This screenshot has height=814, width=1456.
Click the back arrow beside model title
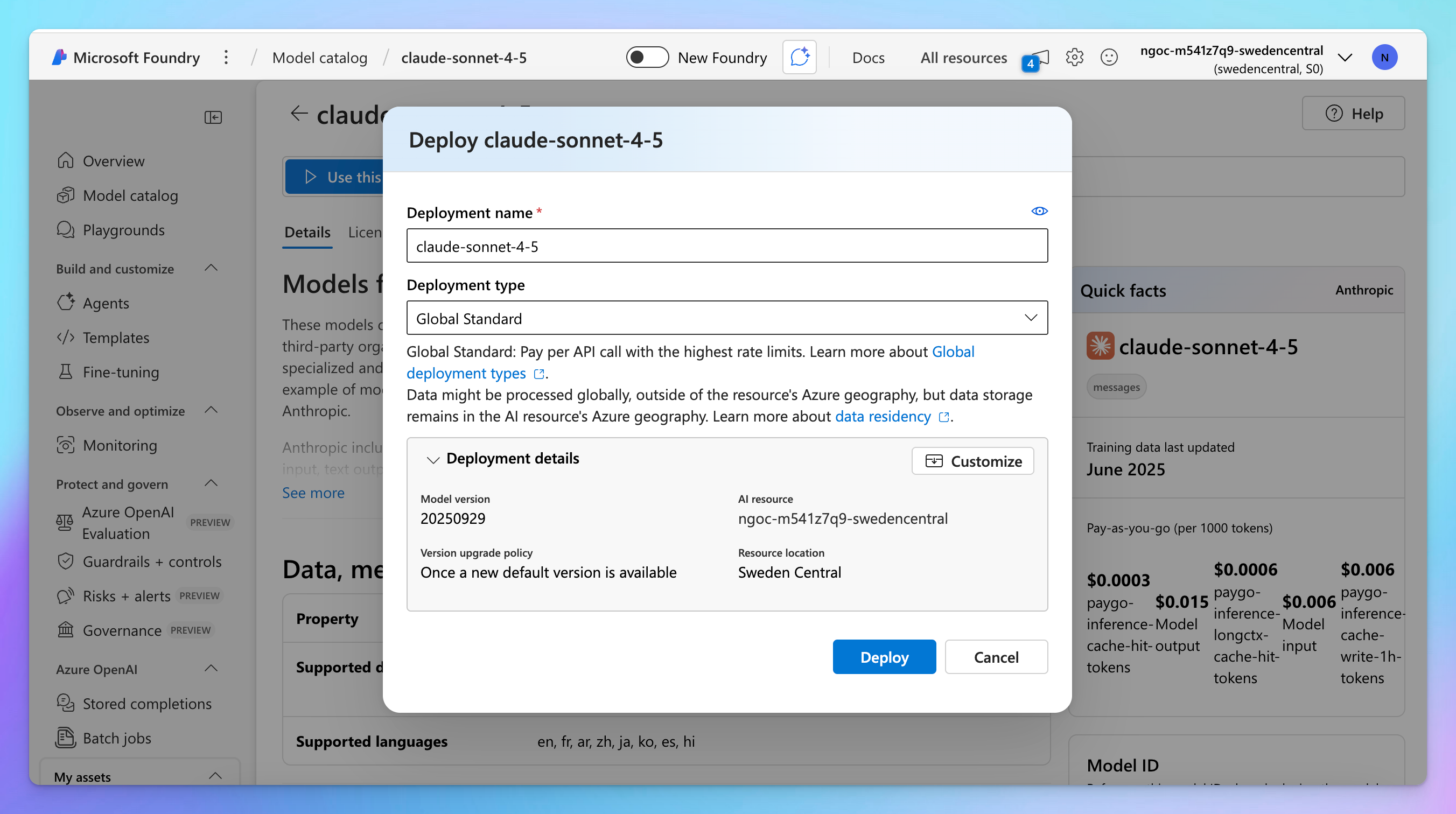pyautogui.click(x=299, y=114)
